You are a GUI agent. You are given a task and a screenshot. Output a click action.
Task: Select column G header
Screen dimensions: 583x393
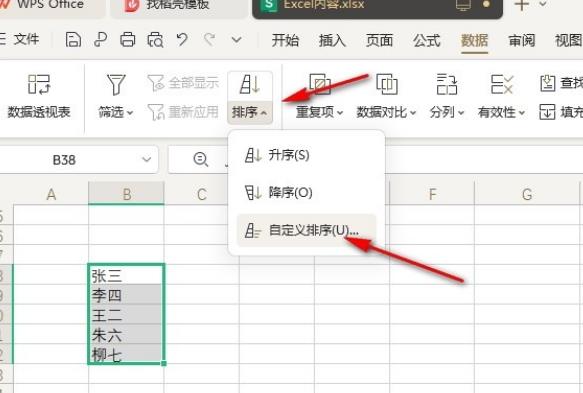527,193
